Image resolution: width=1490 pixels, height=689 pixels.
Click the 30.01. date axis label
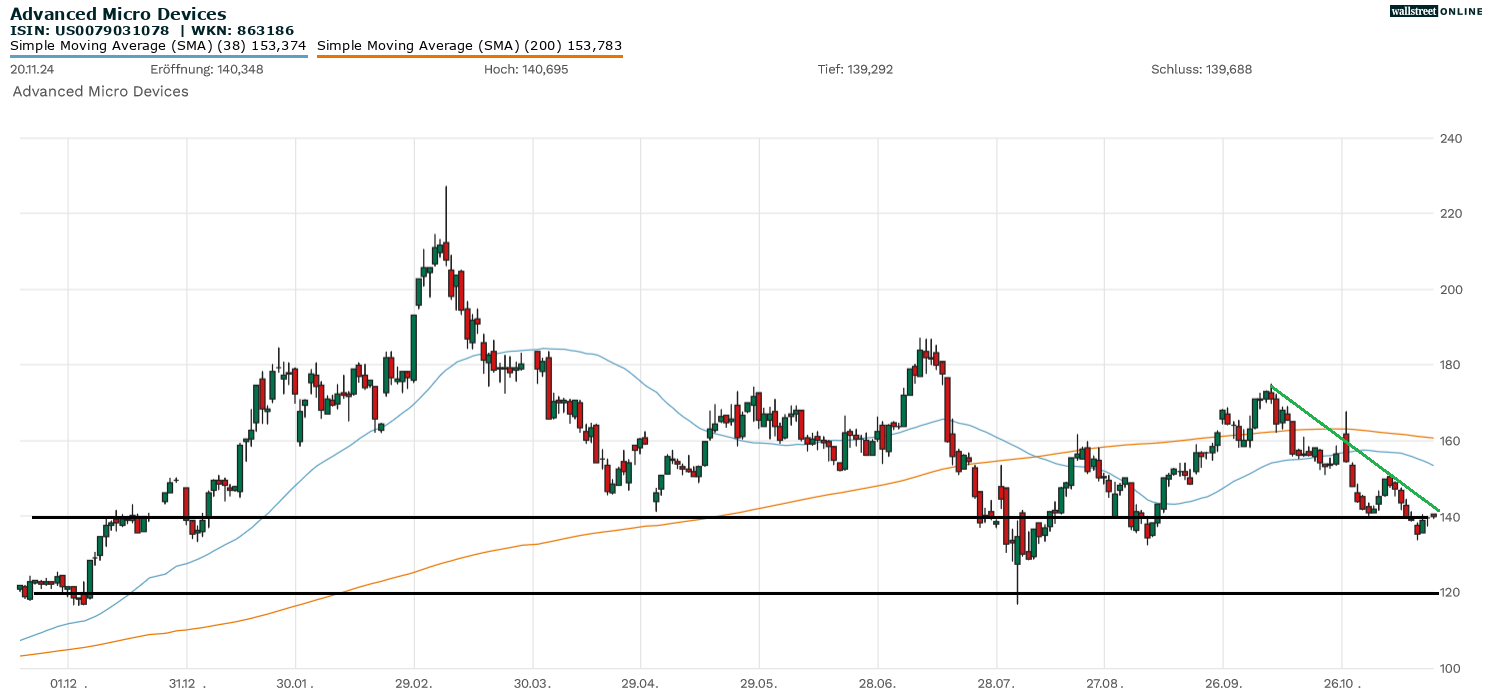coord(296,684)
